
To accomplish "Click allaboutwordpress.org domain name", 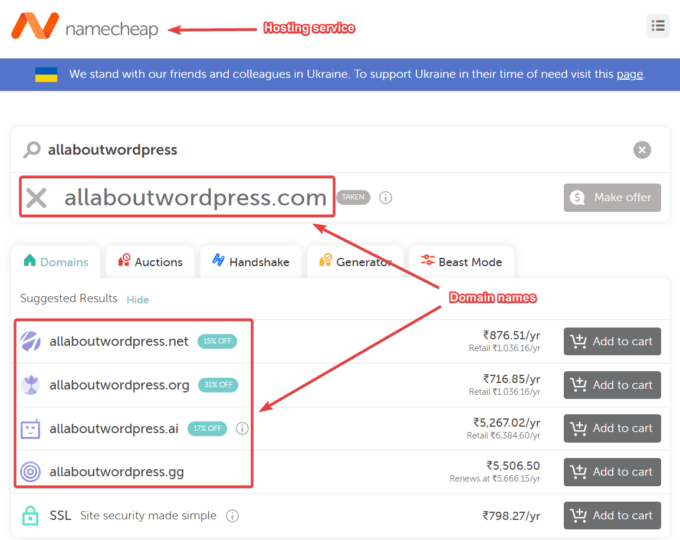I will 119,385.
